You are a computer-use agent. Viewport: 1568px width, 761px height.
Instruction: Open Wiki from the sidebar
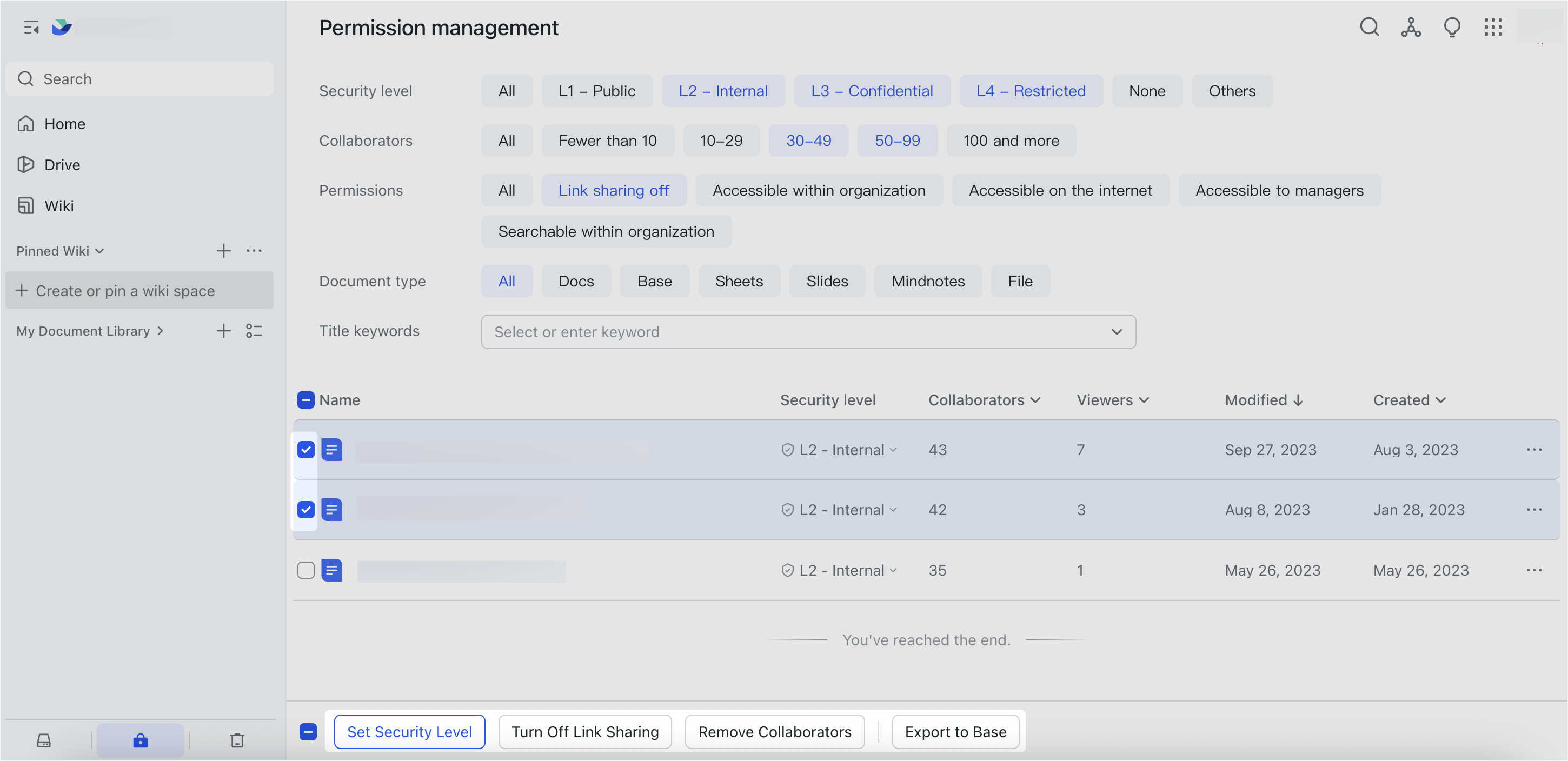click(x=139, y=205)
